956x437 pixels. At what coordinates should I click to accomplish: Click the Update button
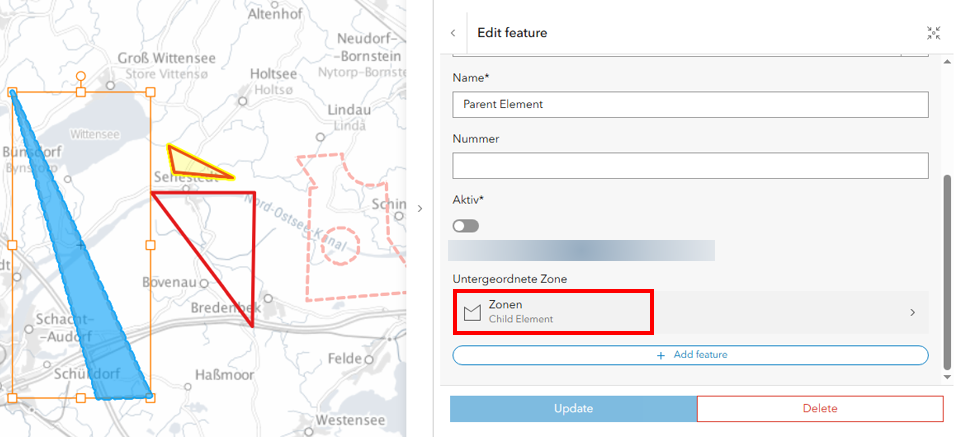(x=573, y=408)
